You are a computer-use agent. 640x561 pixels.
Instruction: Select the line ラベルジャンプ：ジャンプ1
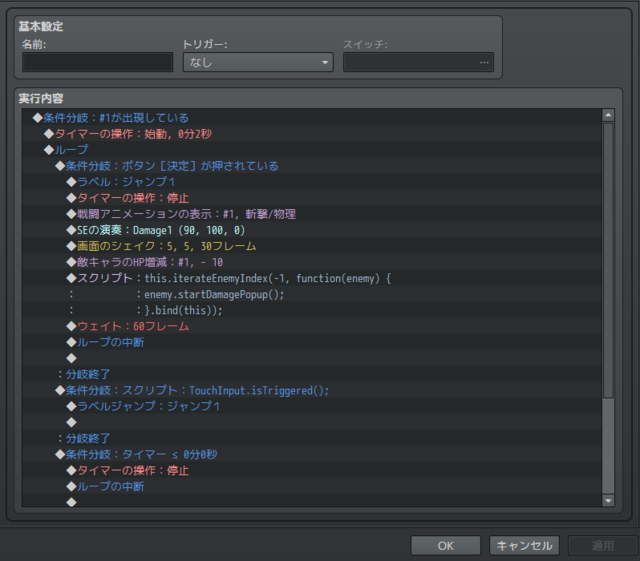312,406
